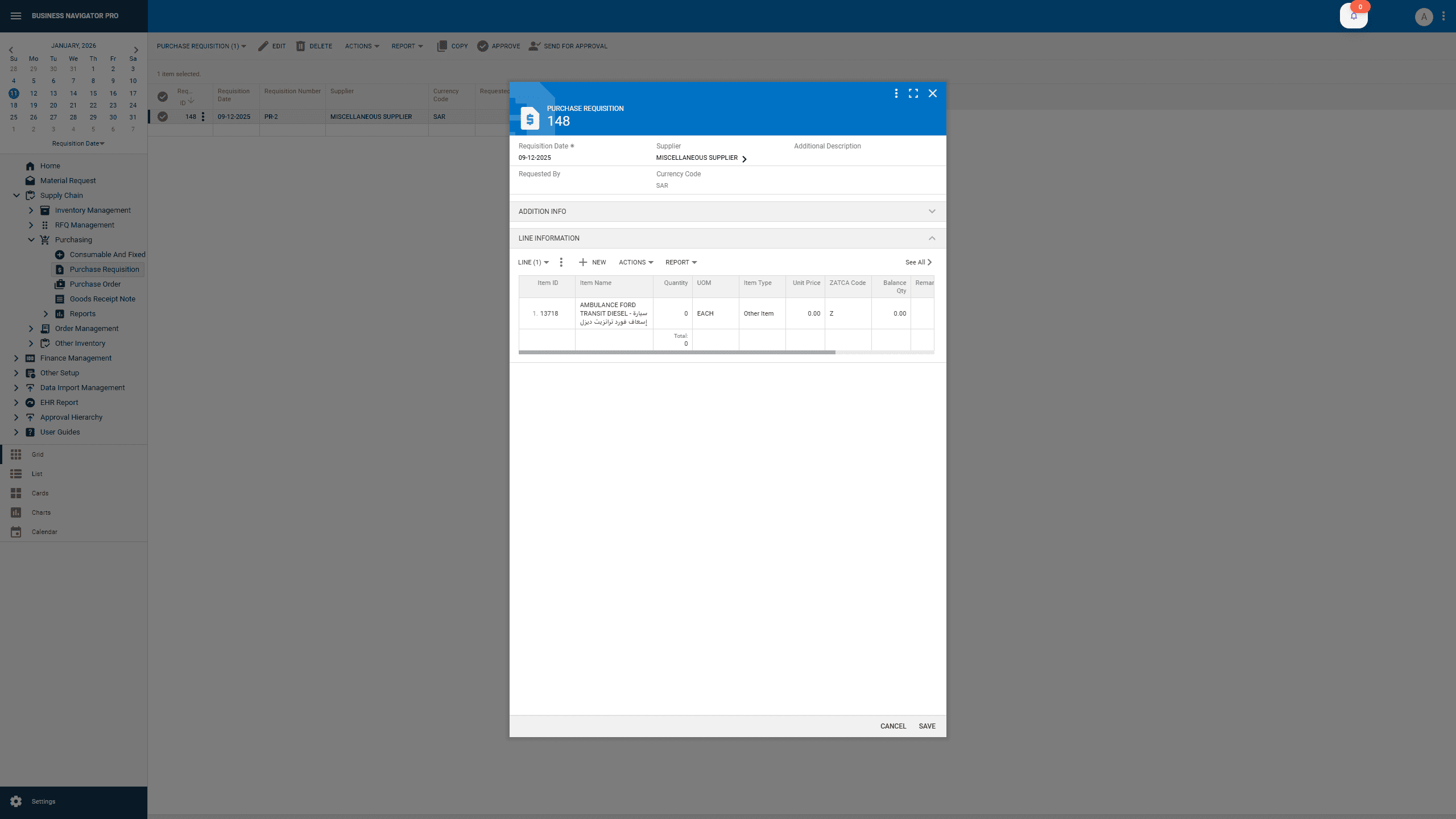This screenshot has height=819, width=1456.
Task: Click the See All link in Line Information
Action: (x=917, y=262)
